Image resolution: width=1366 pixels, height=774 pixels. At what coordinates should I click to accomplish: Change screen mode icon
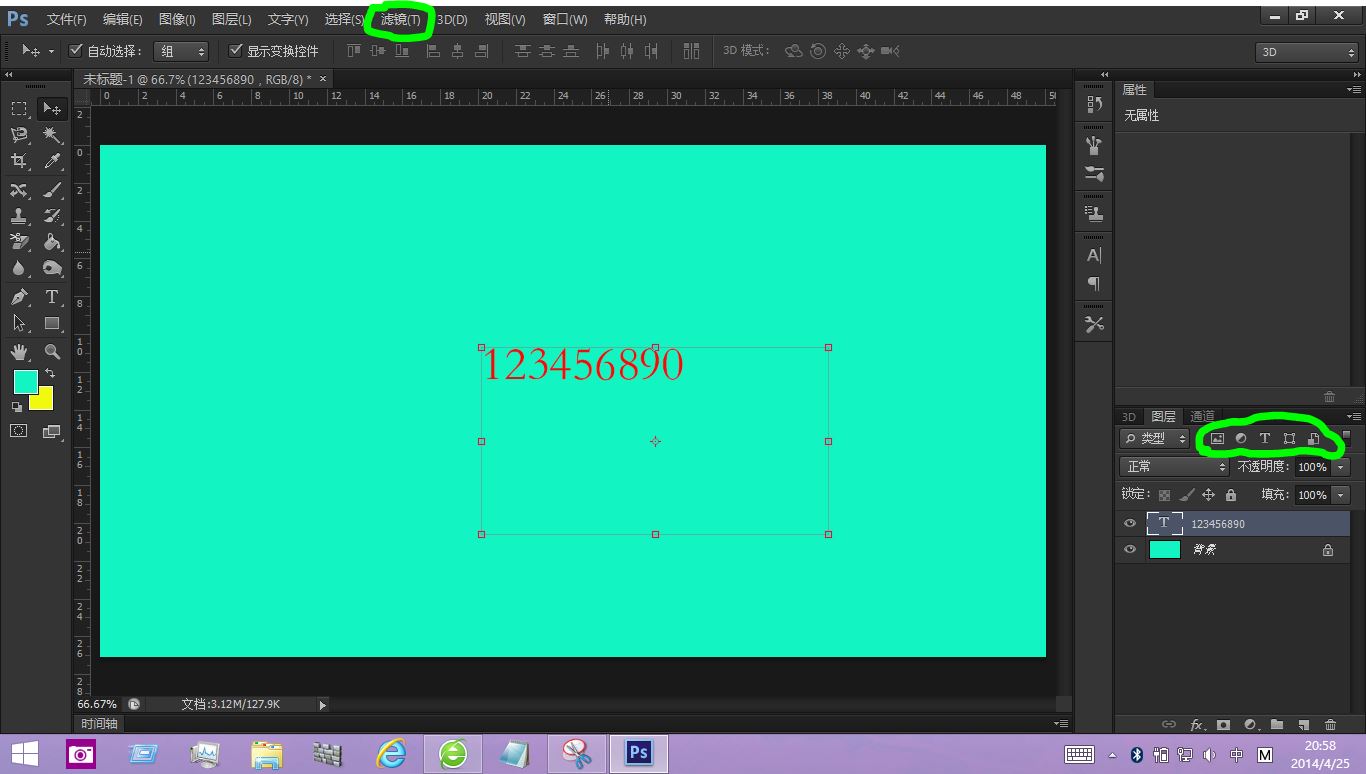click(x=52, y=431)
